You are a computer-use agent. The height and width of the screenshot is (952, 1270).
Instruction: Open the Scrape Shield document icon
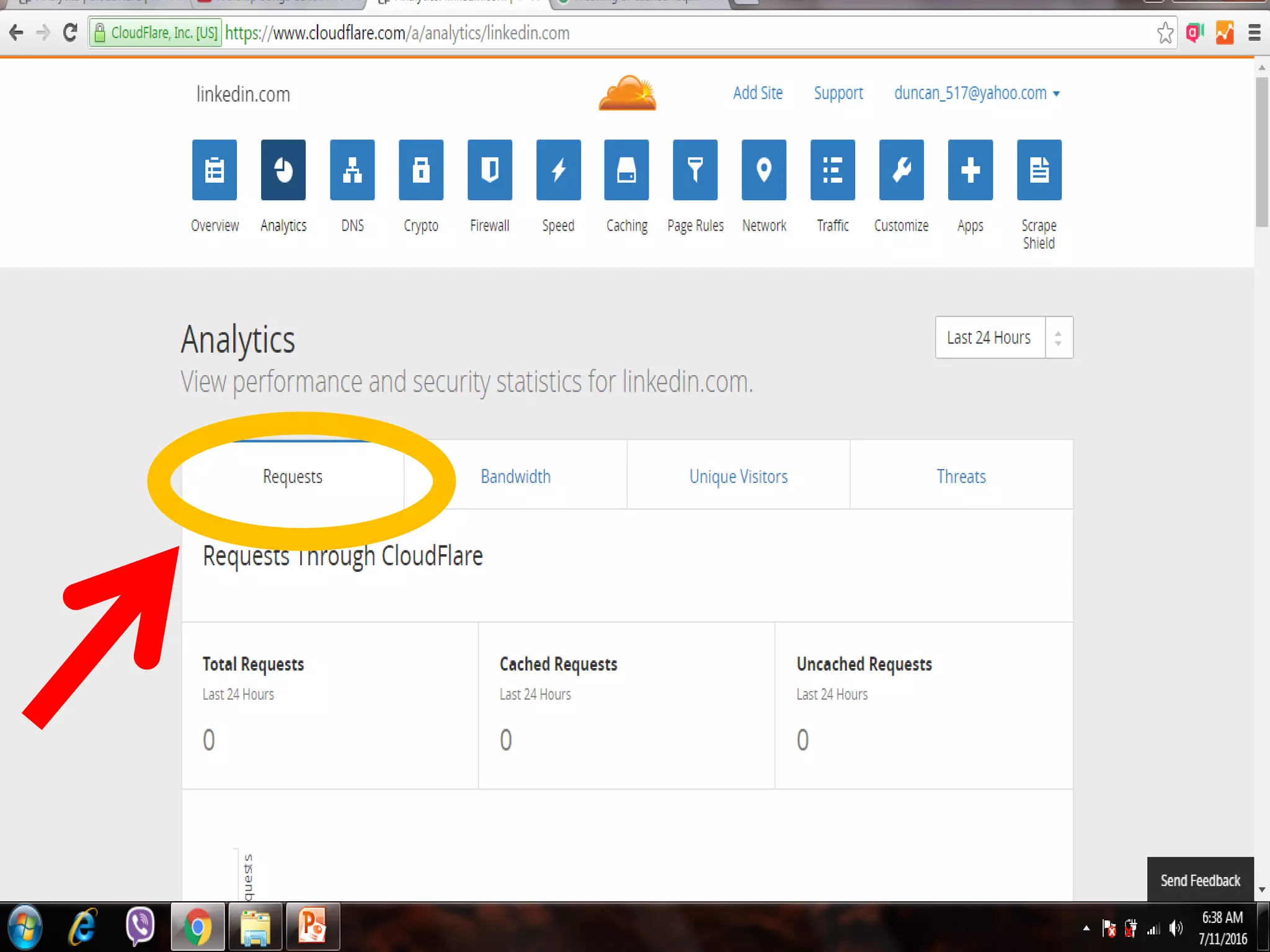1039,170
